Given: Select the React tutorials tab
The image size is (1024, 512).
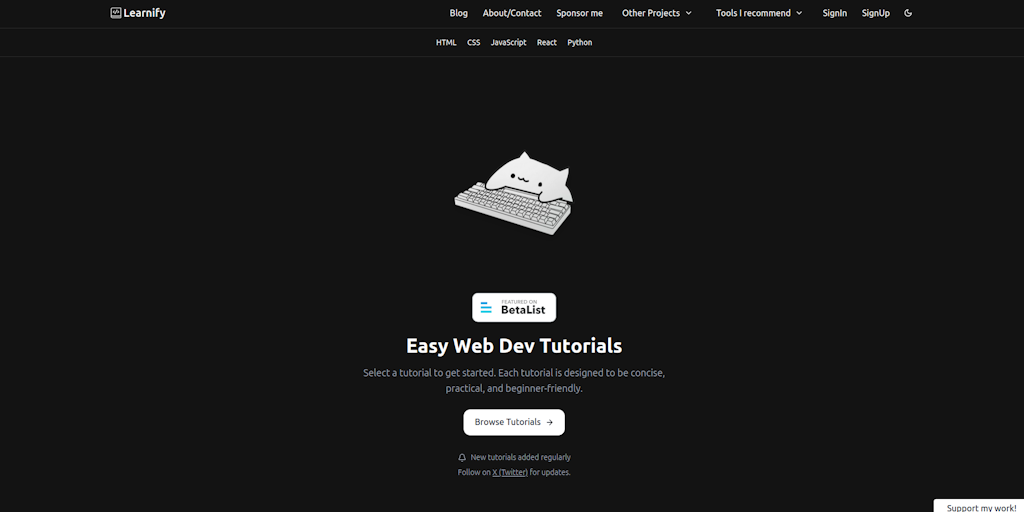Looking at the screenshot, I should 547,42.
